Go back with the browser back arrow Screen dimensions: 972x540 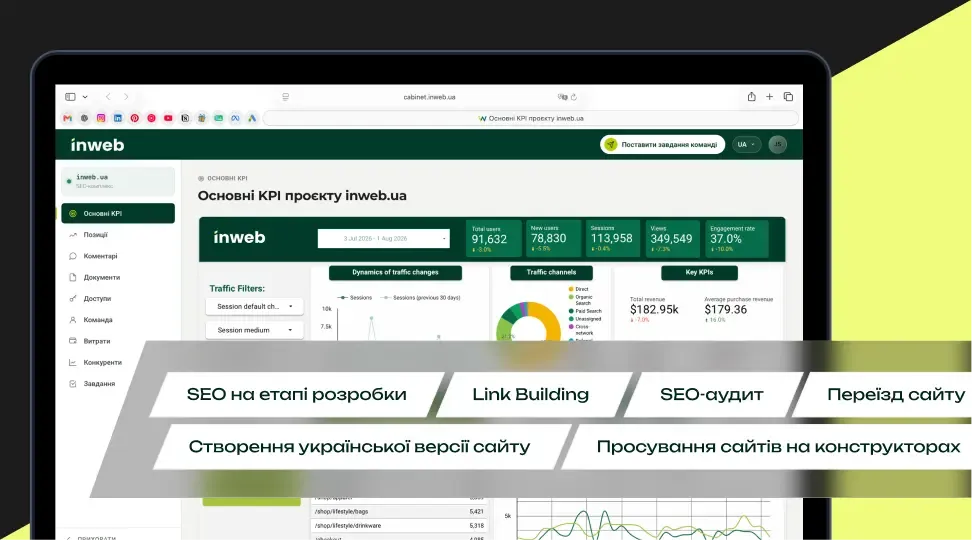(x=108, y=97)
